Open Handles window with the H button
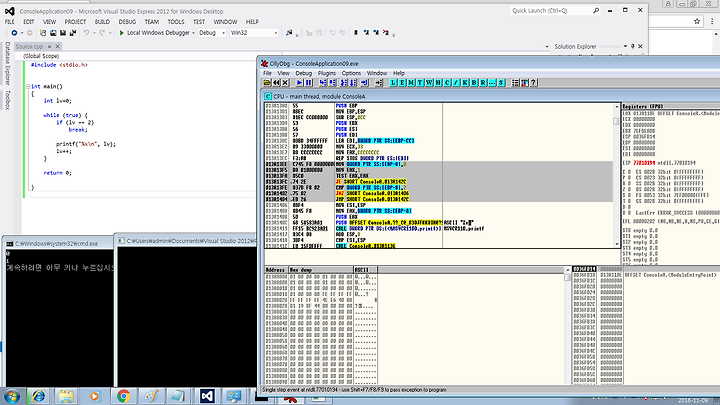The height and width of the screenshot is (405, 720). click(x=438, y=83)
